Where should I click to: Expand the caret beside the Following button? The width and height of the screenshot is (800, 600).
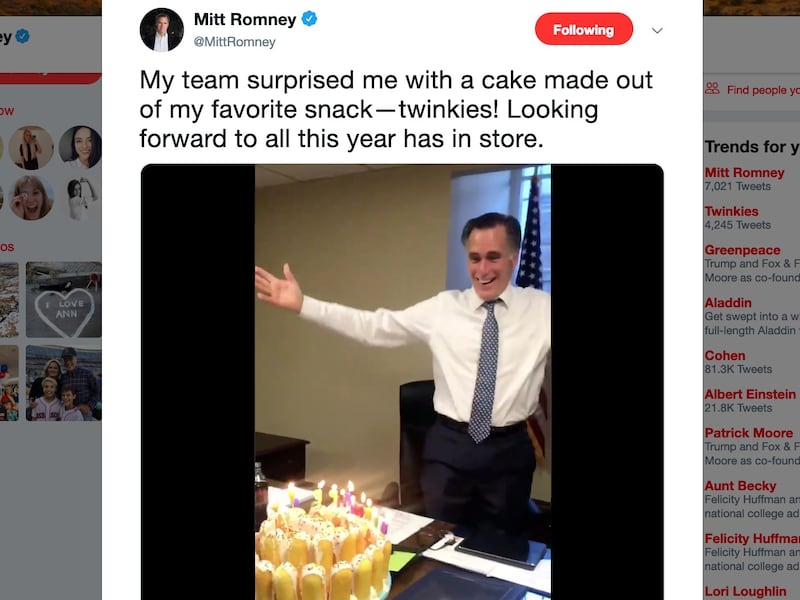pyautogui.click(x=657, y=30)
